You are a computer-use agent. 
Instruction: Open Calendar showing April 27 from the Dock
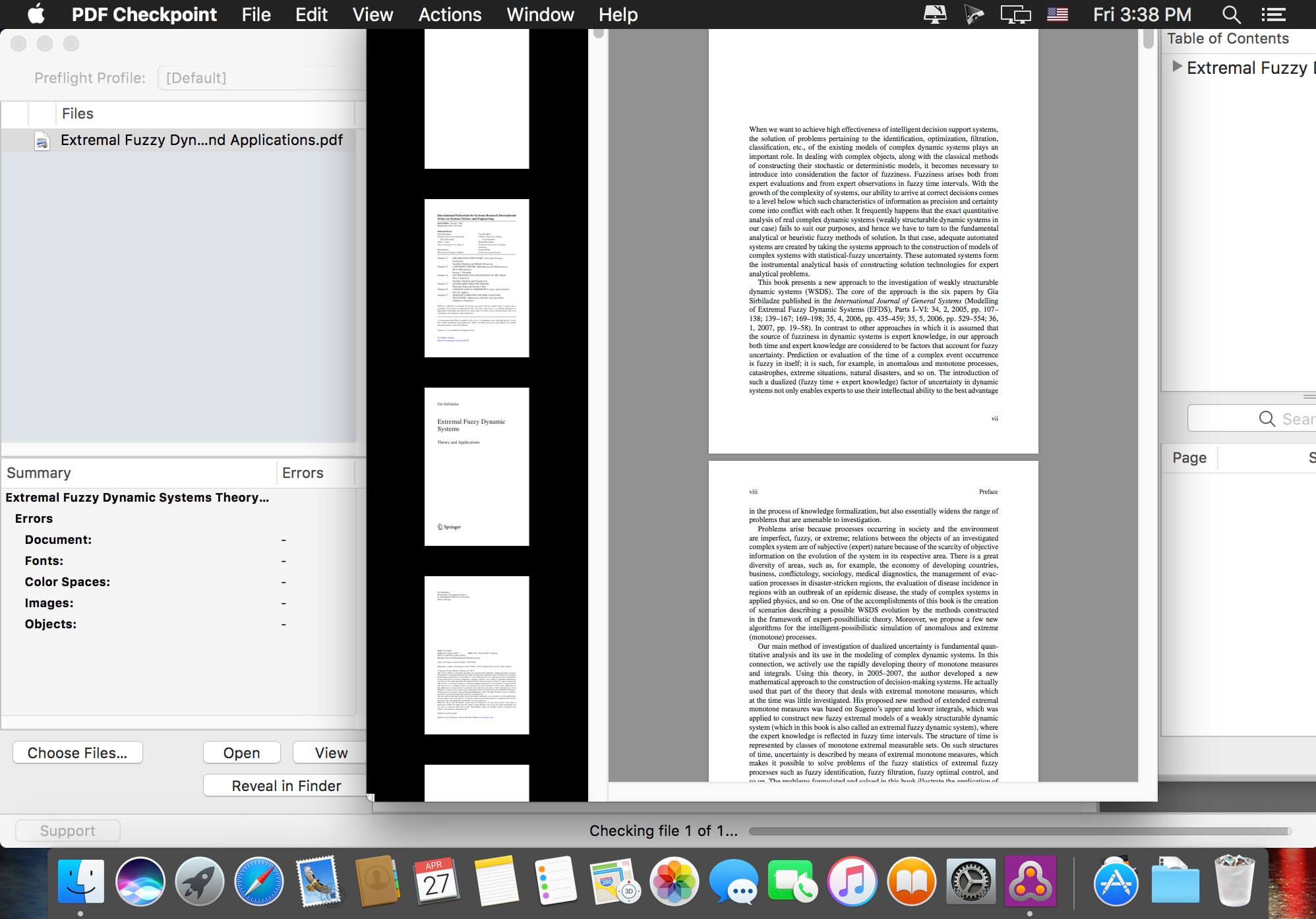(436, 881)
